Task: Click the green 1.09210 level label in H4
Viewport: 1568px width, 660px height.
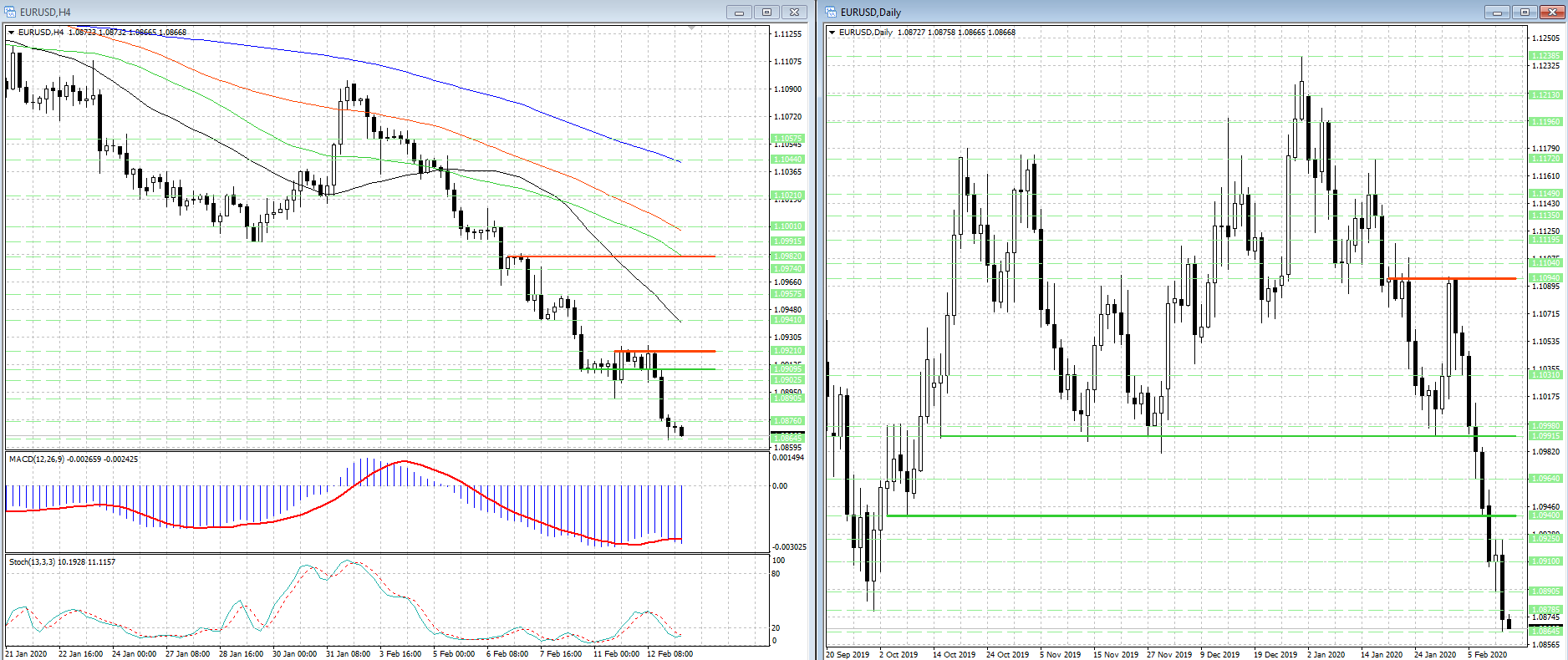Action: 787,351
